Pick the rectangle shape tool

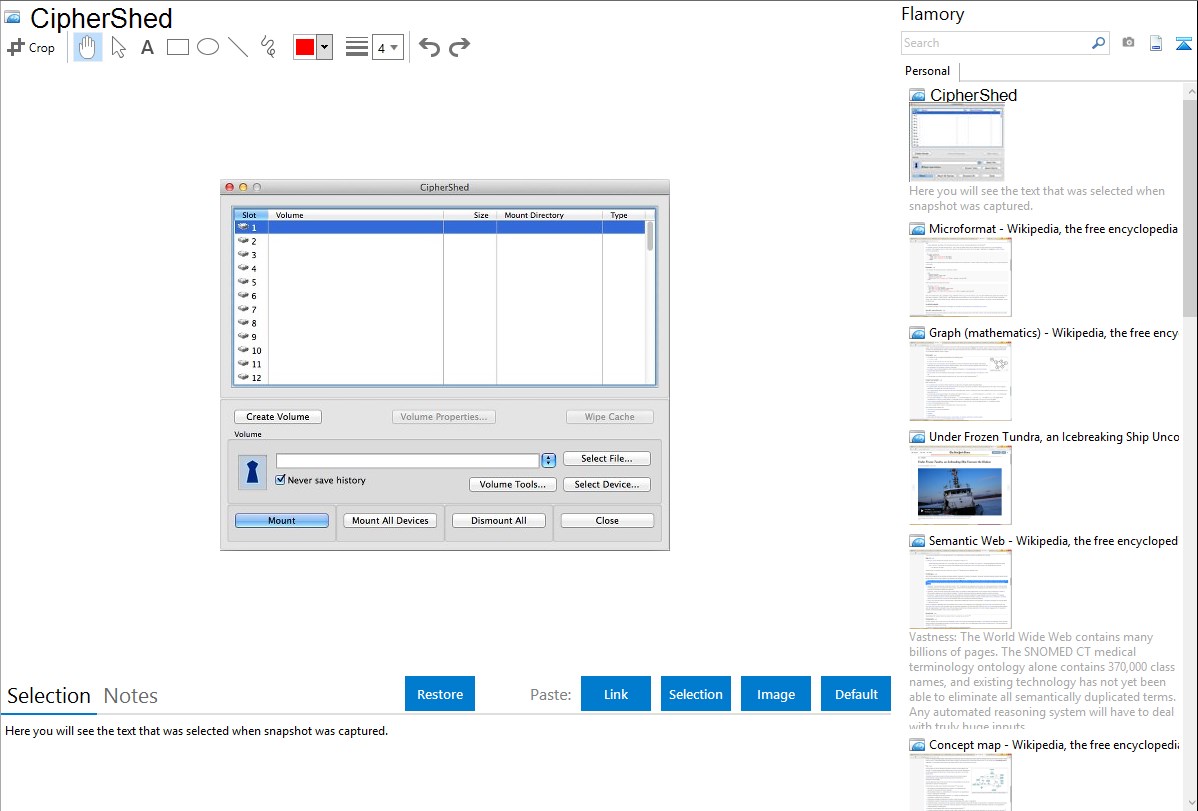[x=177, y=47]
